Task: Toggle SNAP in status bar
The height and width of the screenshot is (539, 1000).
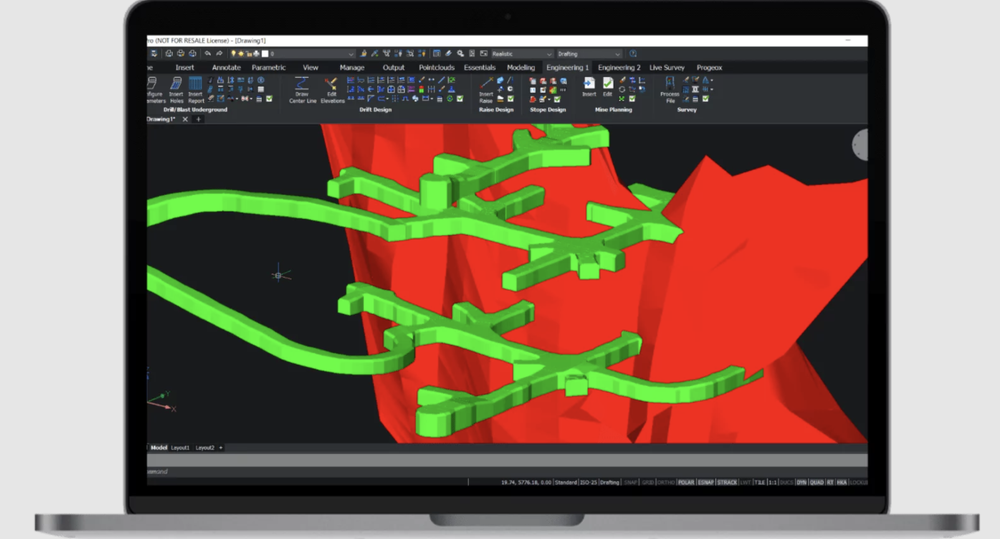Action: (630, 482)
